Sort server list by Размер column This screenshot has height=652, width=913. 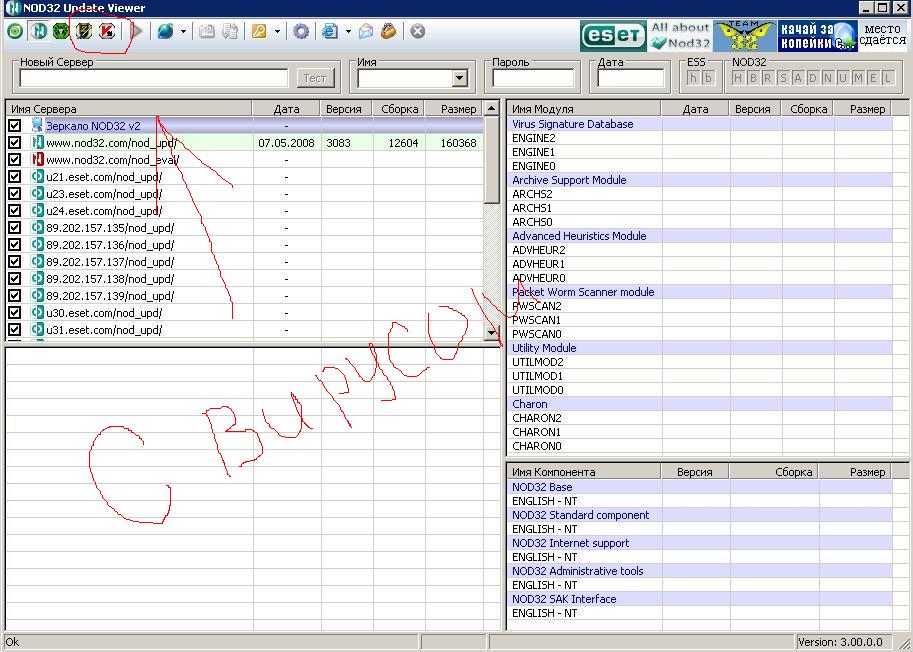(x=454, y=109)
